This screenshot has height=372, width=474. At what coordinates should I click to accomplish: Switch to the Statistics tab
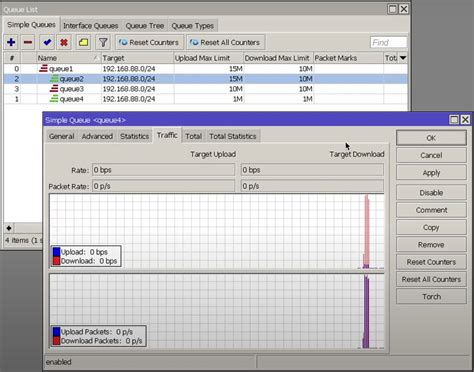[x=134, y=136]
